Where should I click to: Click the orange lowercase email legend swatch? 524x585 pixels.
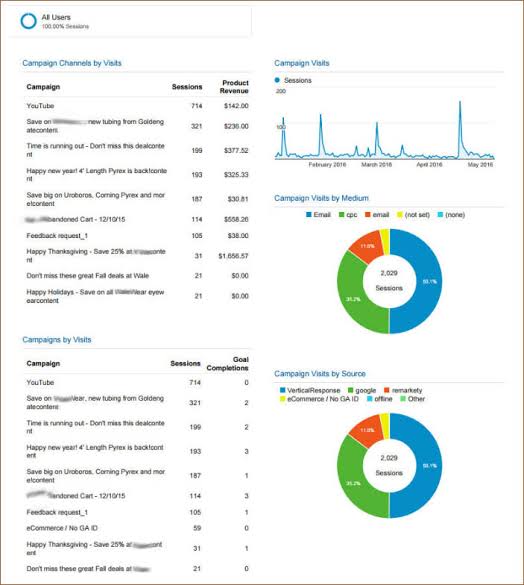point(368,215)
